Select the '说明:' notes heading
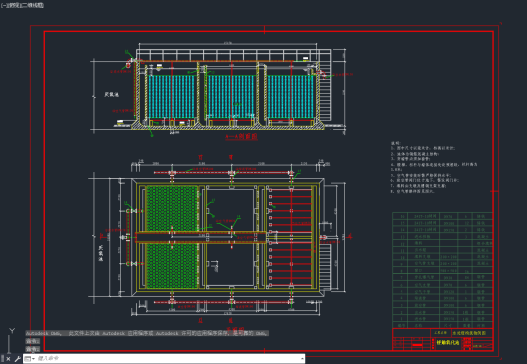 (x=396, y=143)
